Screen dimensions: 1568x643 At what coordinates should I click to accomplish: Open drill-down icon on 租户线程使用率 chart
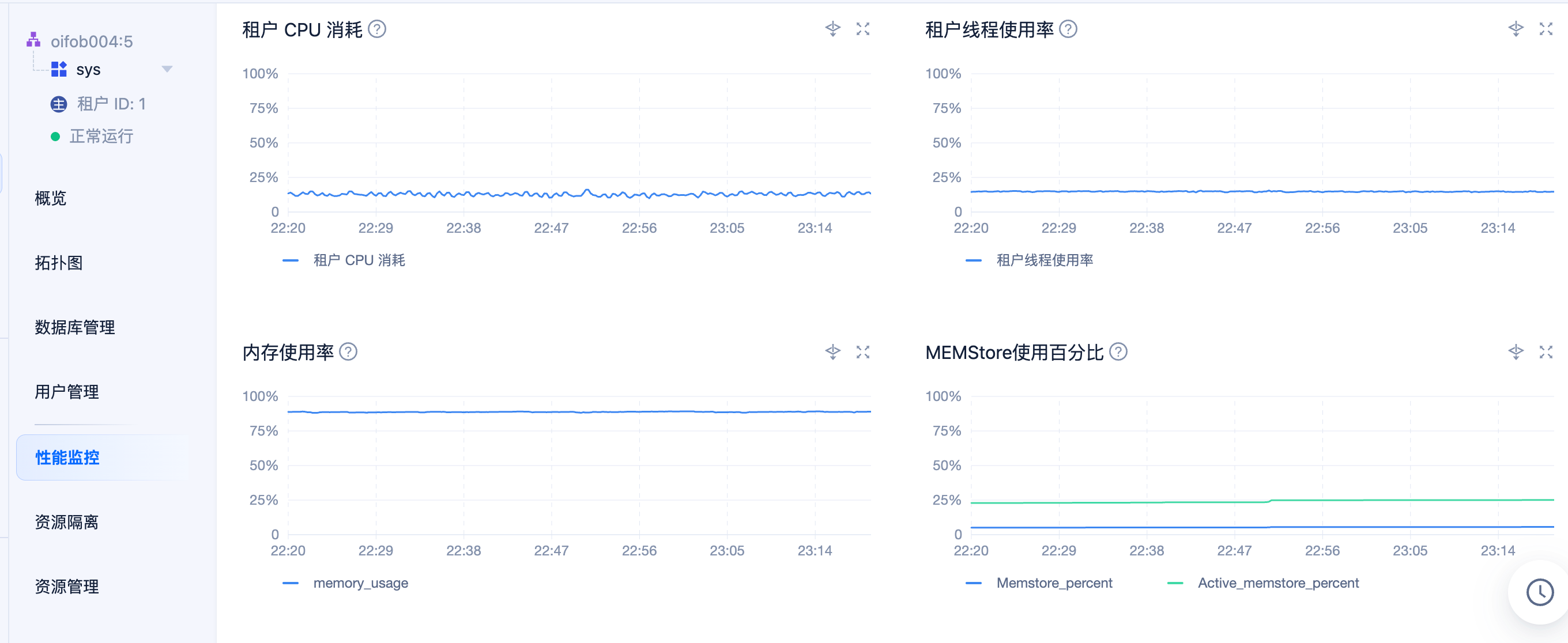point(1516,29)
